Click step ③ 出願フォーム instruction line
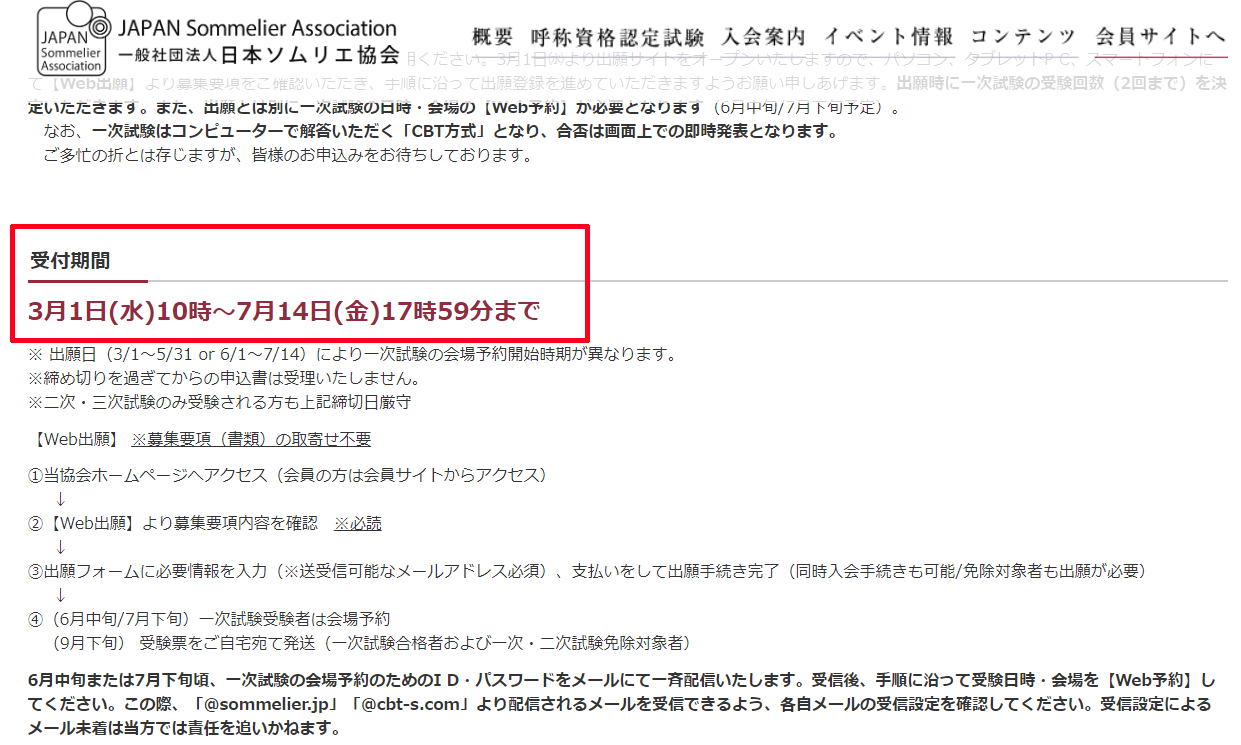 (587, 571)
